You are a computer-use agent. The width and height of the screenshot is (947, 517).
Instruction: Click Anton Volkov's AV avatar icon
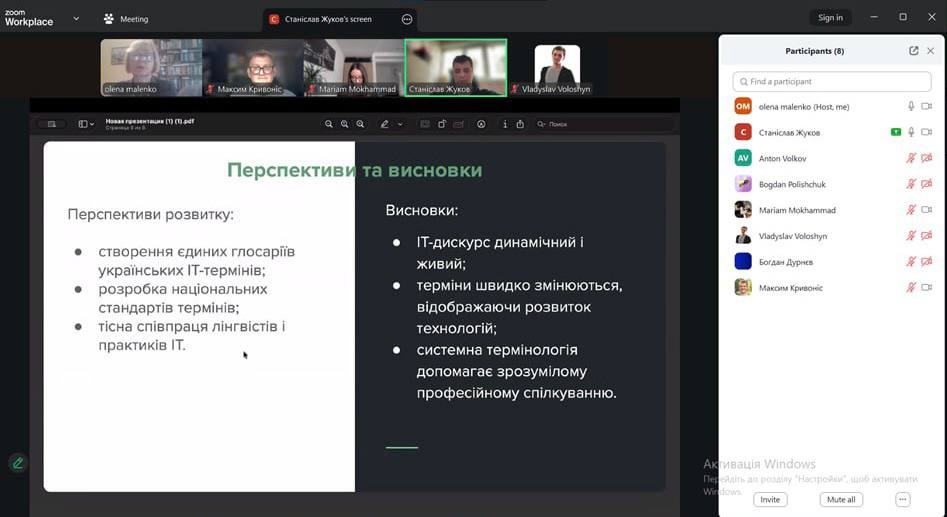pos(742,158)
